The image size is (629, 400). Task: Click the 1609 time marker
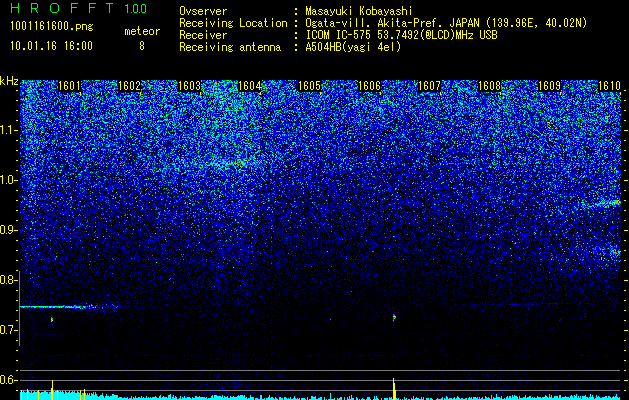coord(549,86)
